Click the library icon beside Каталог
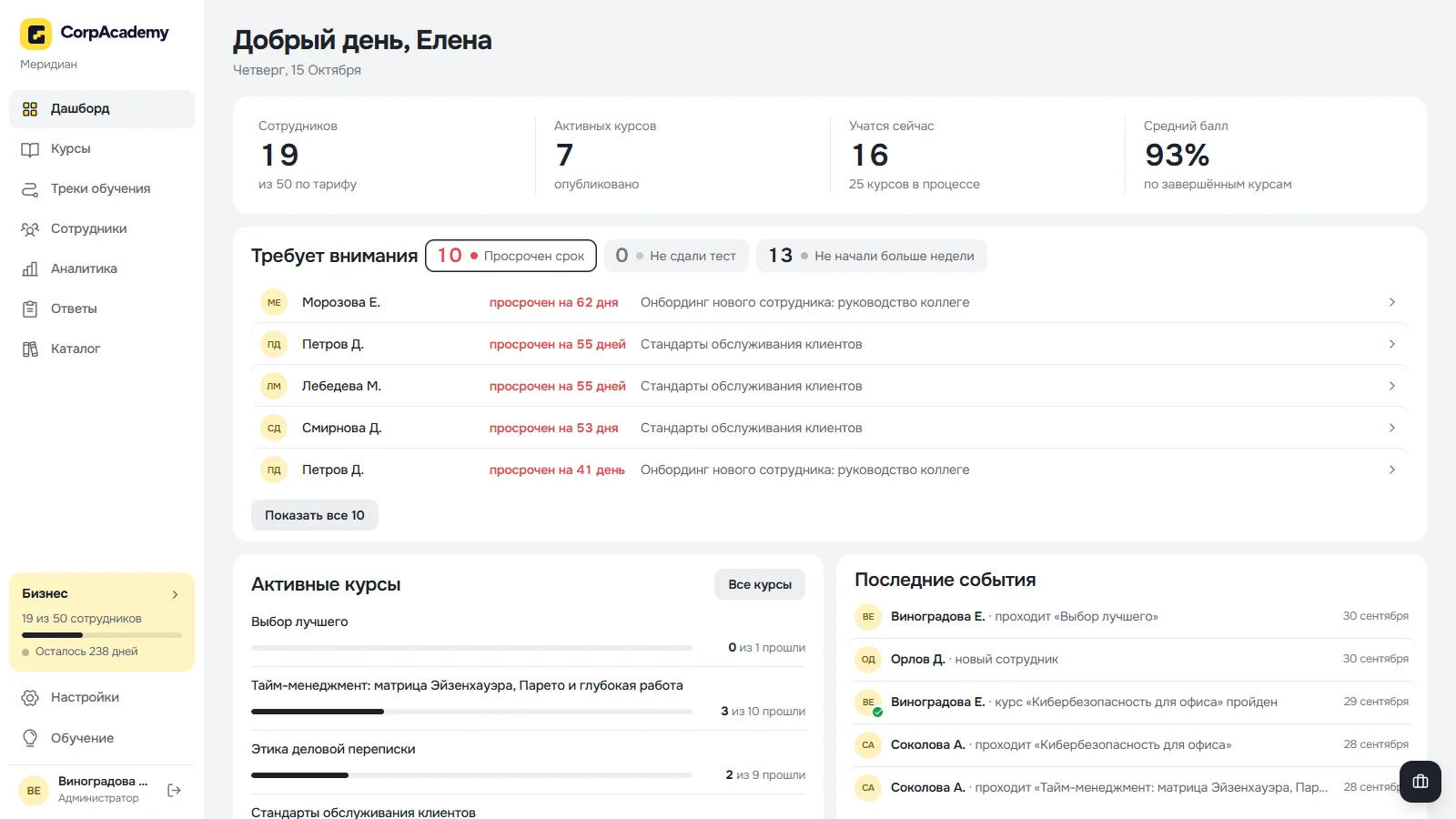 (30, 349)
